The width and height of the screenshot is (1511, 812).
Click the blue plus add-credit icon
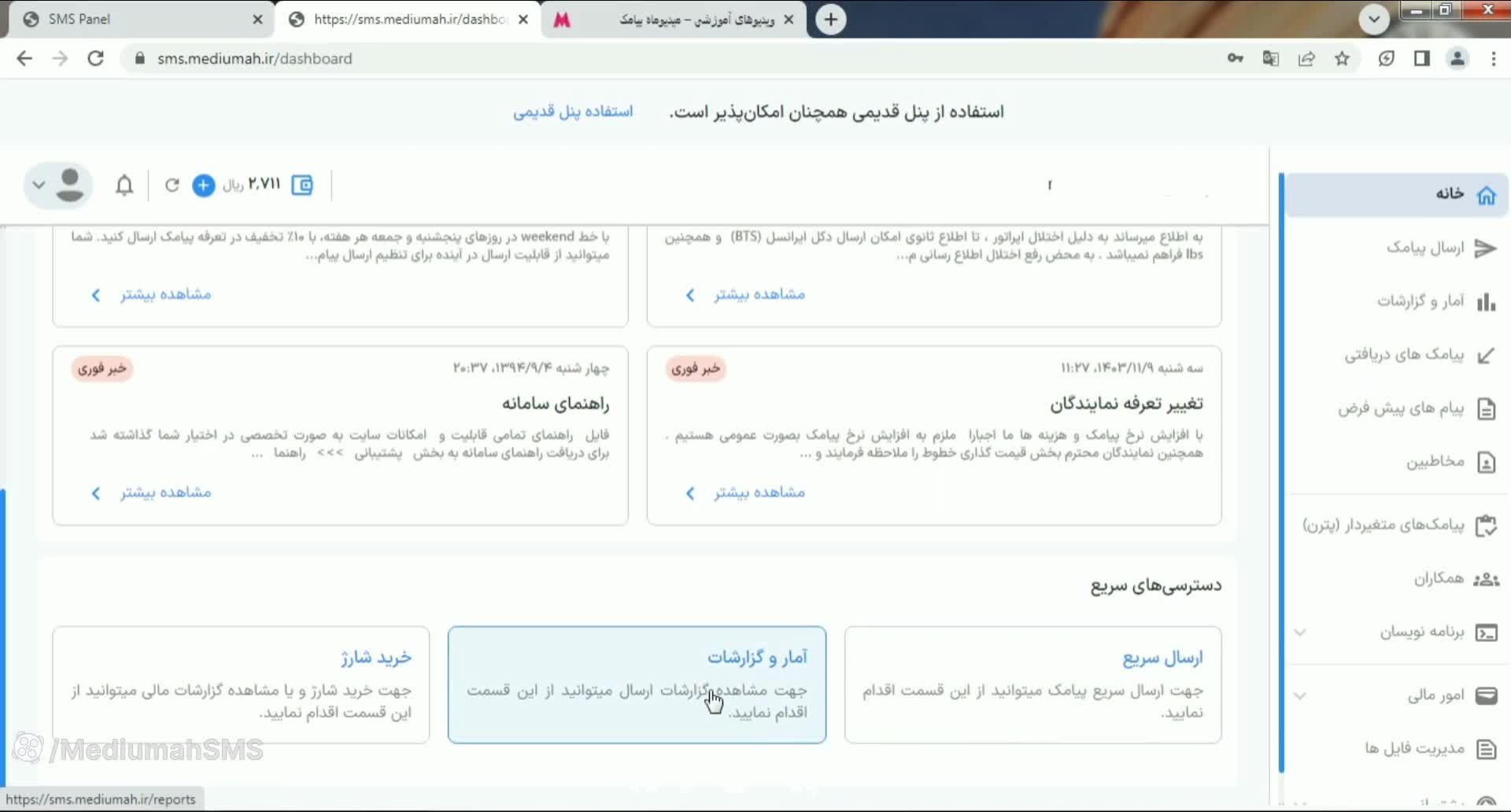pyautogui.click(x=204, y=186)
